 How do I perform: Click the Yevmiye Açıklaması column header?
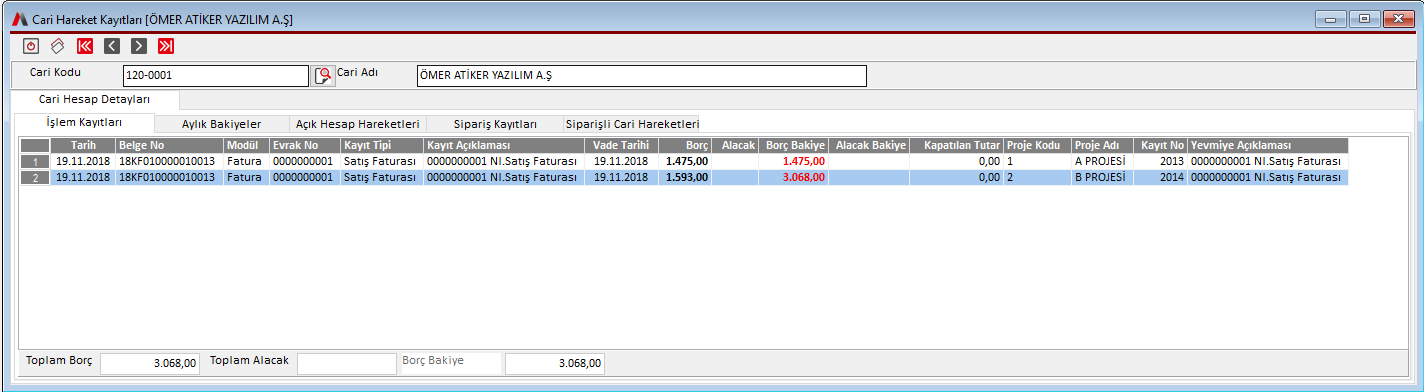(x=1268, y=145)
